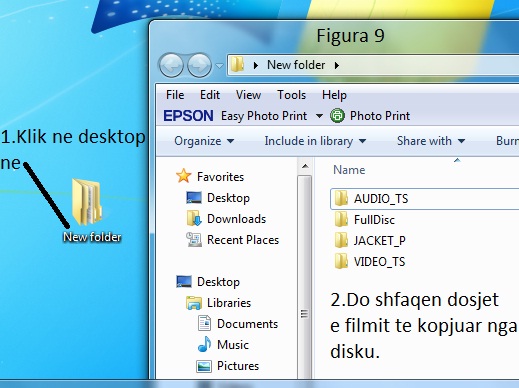Screen dimensions: 519x388
Task: Open Easy Photo Print dropdown arrow
Action: 319,116
